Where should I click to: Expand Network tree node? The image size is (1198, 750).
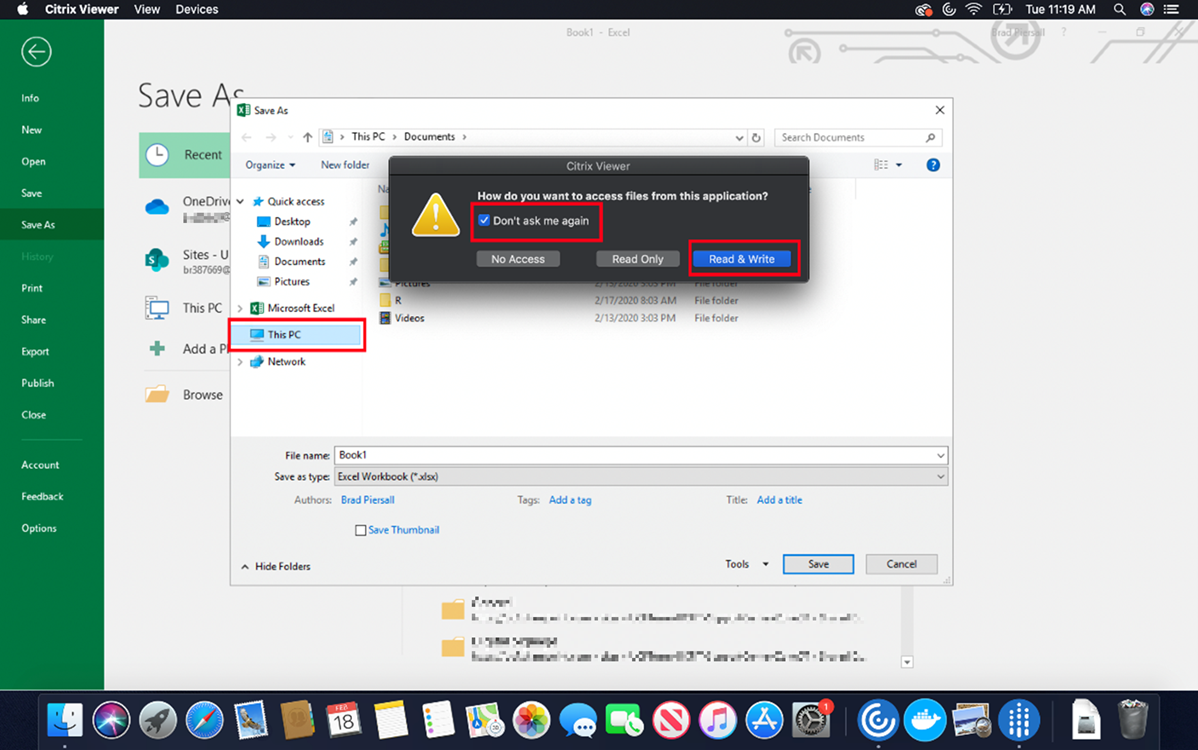[240, 362]
